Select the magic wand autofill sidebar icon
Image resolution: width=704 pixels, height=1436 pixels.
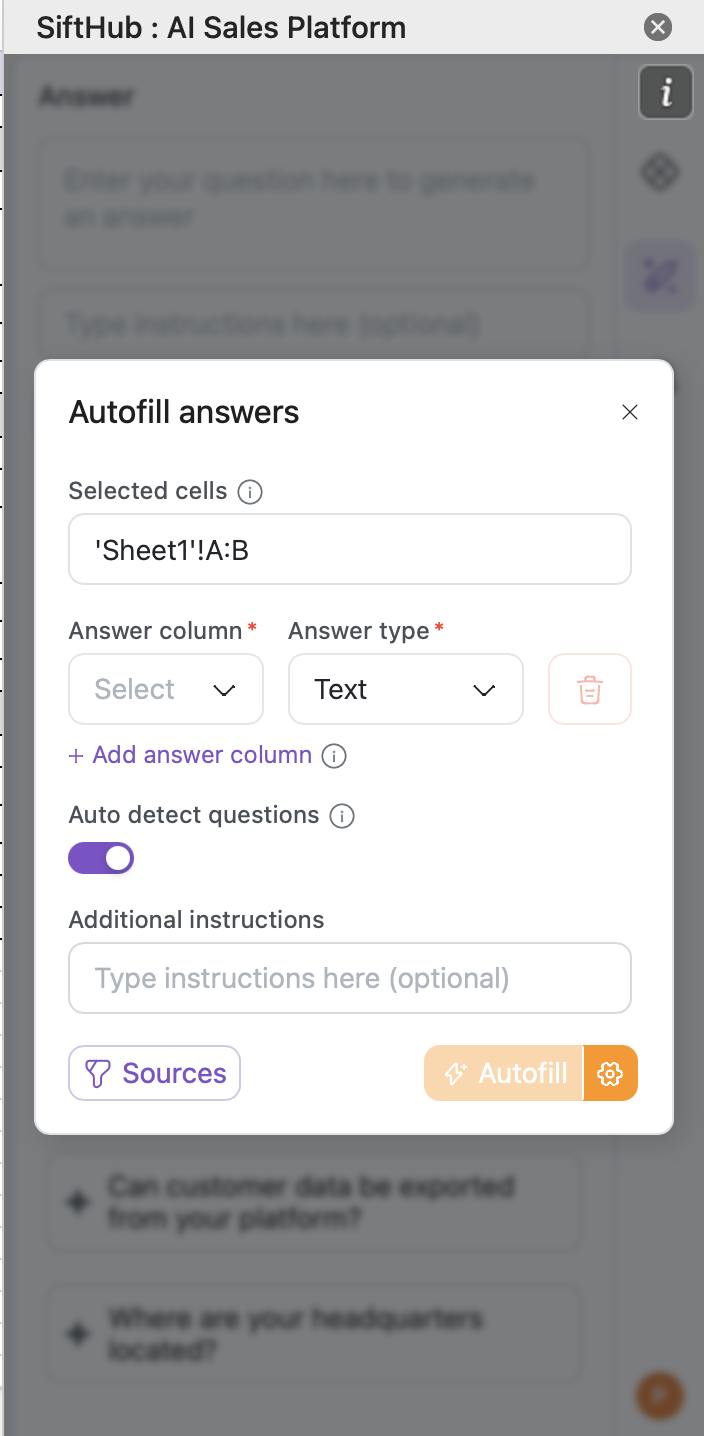pyautogui.click(x=660, y=275)
